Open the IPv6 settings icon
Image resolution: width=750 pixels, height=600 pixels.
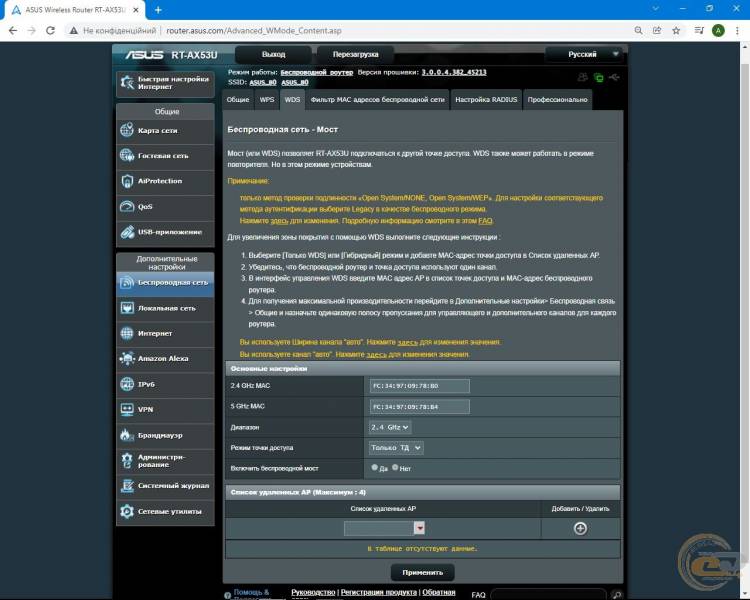point(127,384)
